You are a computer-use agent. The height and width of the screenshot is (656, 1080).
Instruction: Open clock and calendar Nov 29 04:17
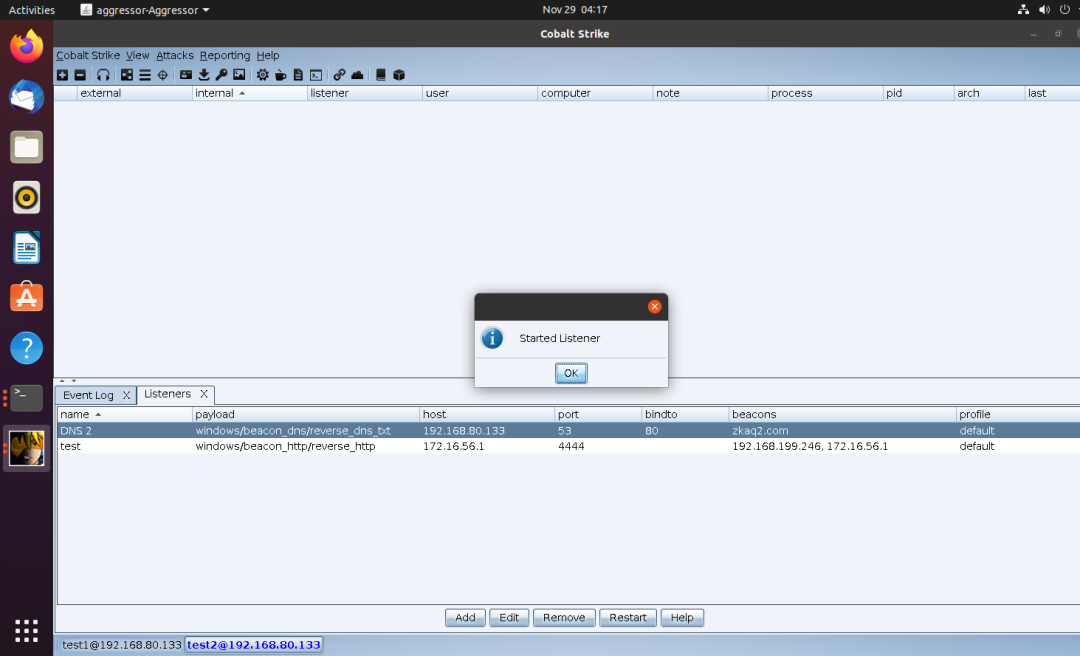[574, 10]
